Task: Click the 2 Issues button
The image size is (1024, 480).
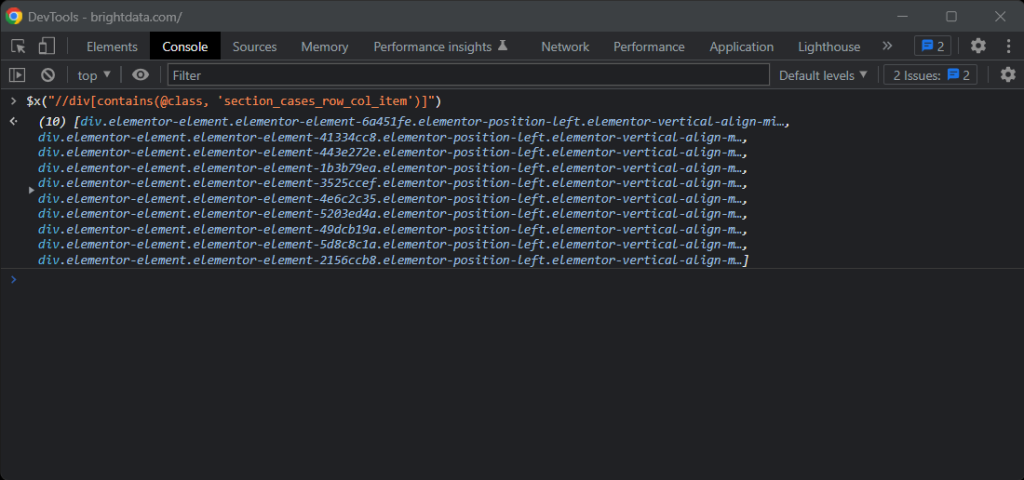Action: pos(932,75)
